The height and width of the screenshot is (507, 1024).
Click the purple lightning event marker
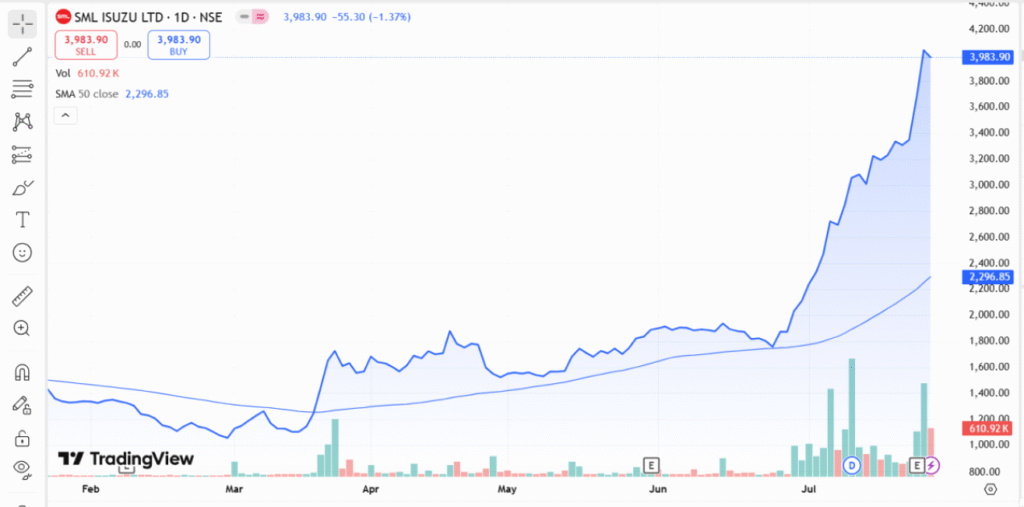click(932, 465)
